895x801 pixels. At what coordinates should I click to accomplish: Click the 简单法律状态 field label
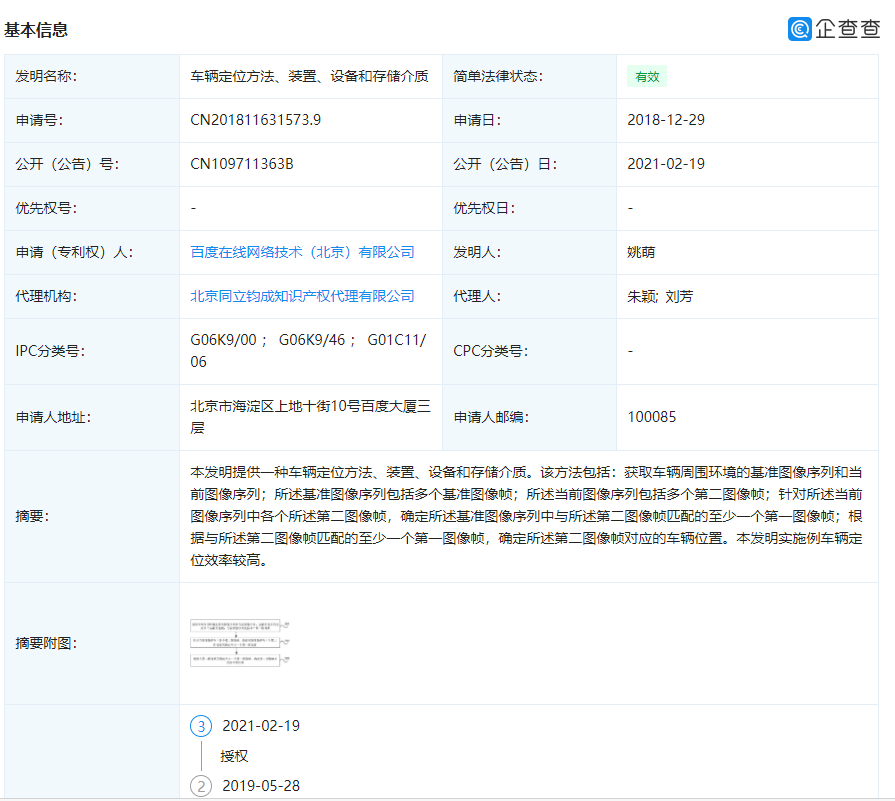[x=498, y=77]
